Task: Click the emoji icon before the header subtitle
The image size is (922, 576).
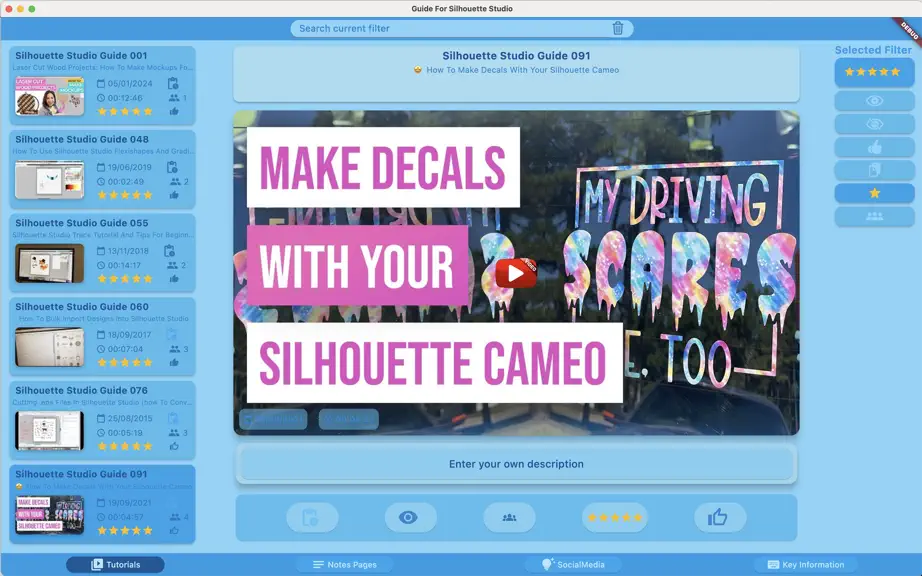Action: 417,70
